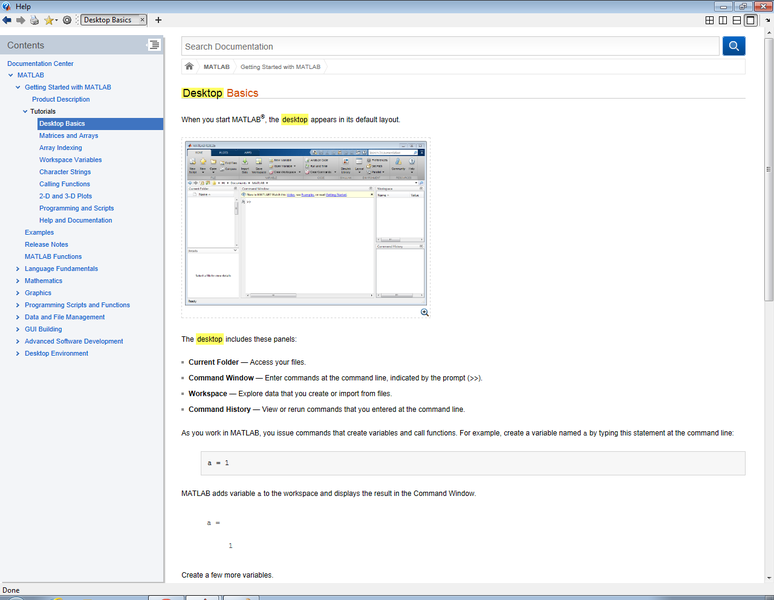Open Help and Documentation tutorial
The height and width of the screenshot is (600, 774).
pos(76,220)
